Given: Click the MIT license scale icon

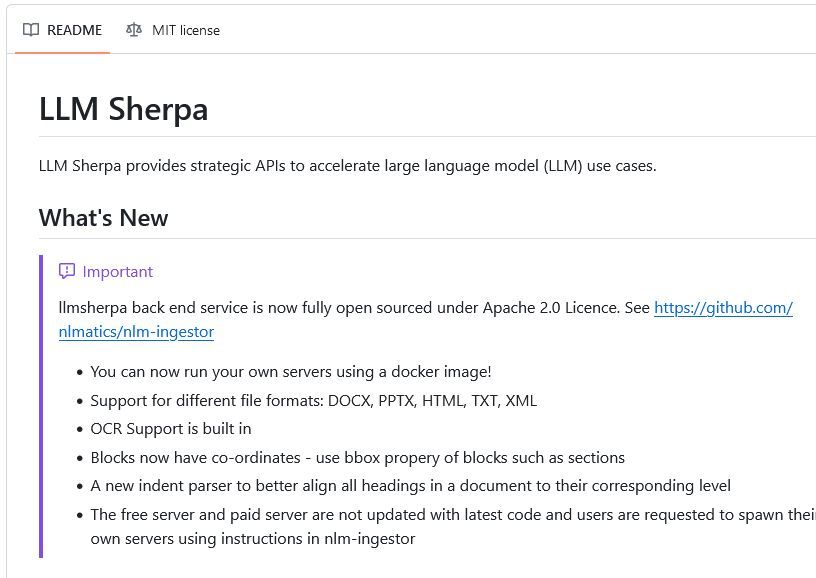Looking at the screenshot, I should (x=134, y=30).
